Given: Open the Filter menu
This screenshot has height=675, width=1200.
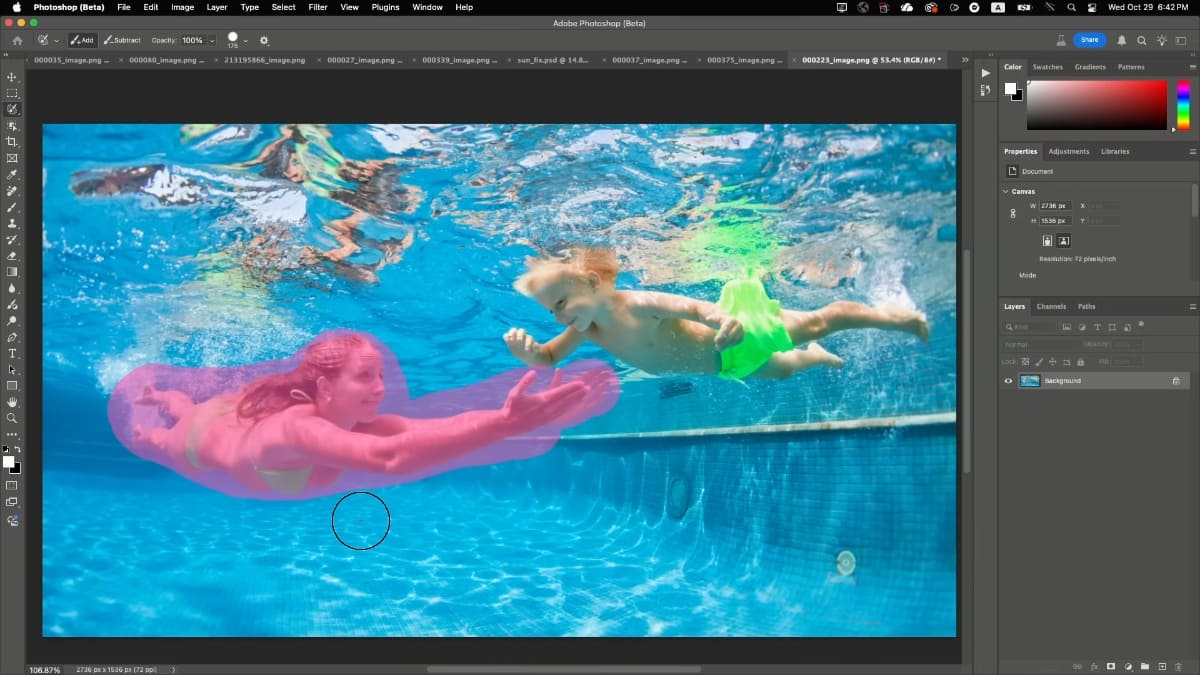Looking at the screenshot, I should point(318,7).
